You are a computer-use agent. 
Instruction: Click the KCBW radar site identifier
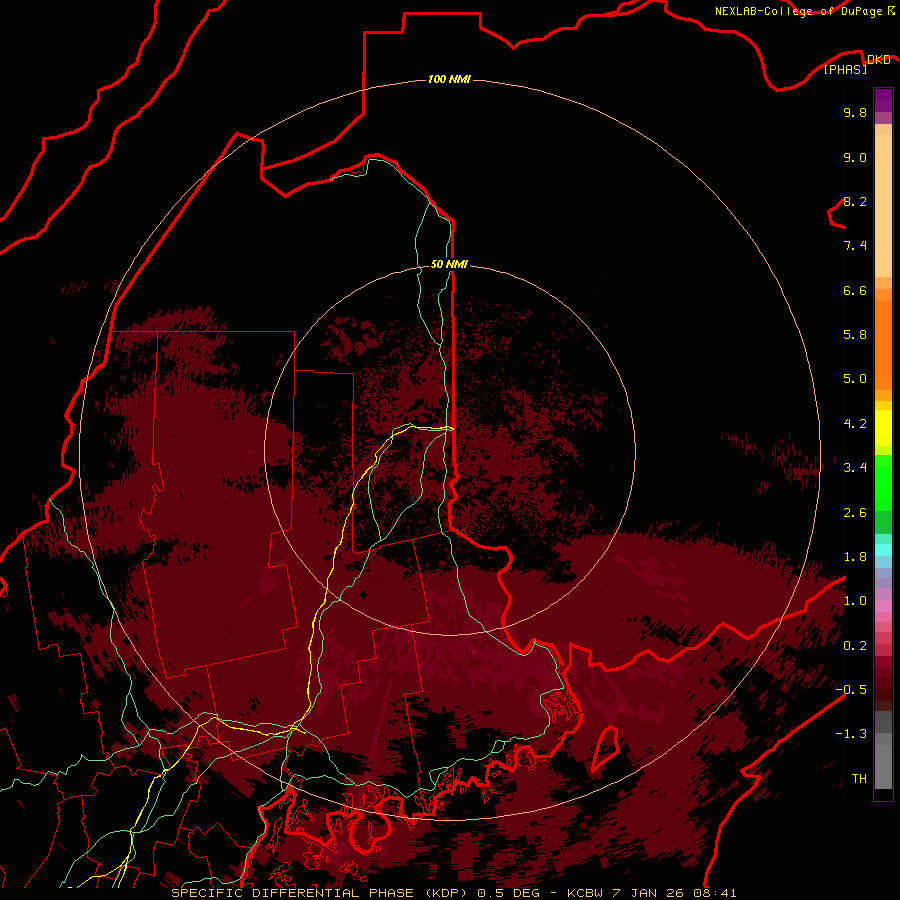587,893
